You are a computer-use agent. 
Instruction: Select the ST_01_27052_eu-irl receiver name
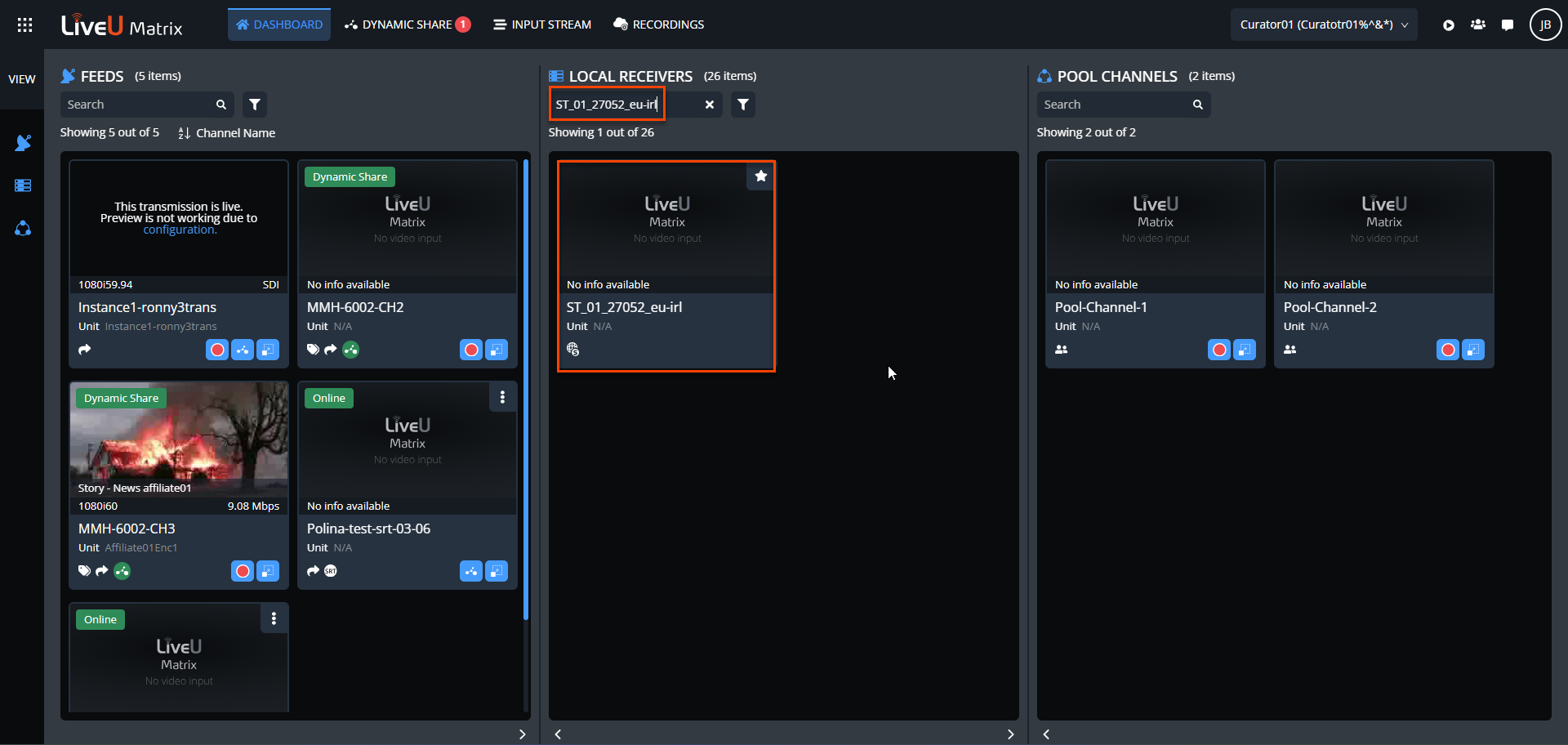point(624,307)
